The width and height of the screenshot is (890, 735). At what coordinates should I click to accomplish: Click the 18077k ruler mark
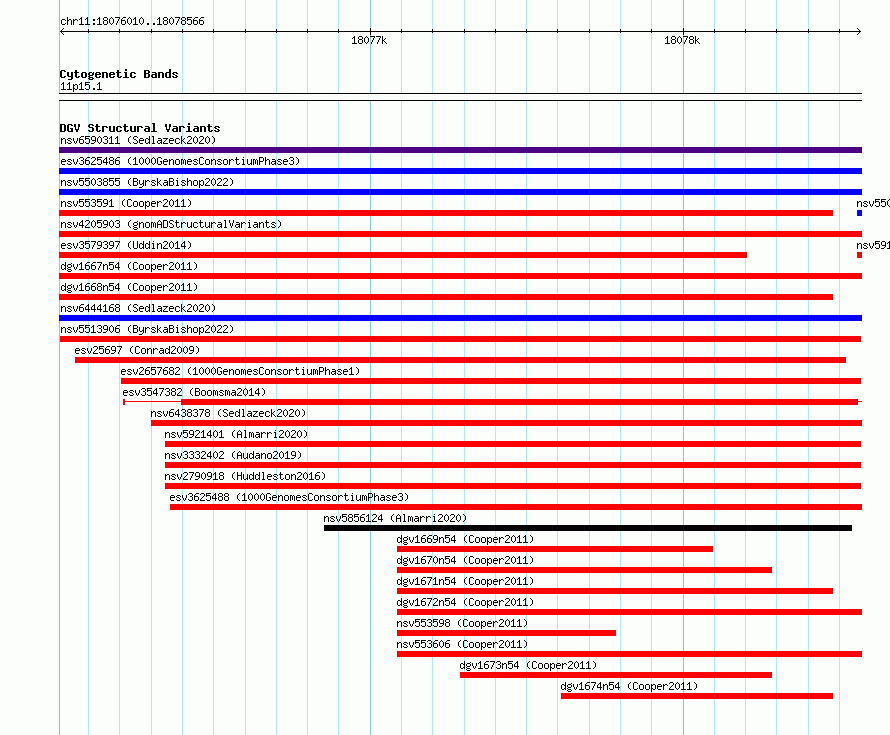[x=369, y=40]
